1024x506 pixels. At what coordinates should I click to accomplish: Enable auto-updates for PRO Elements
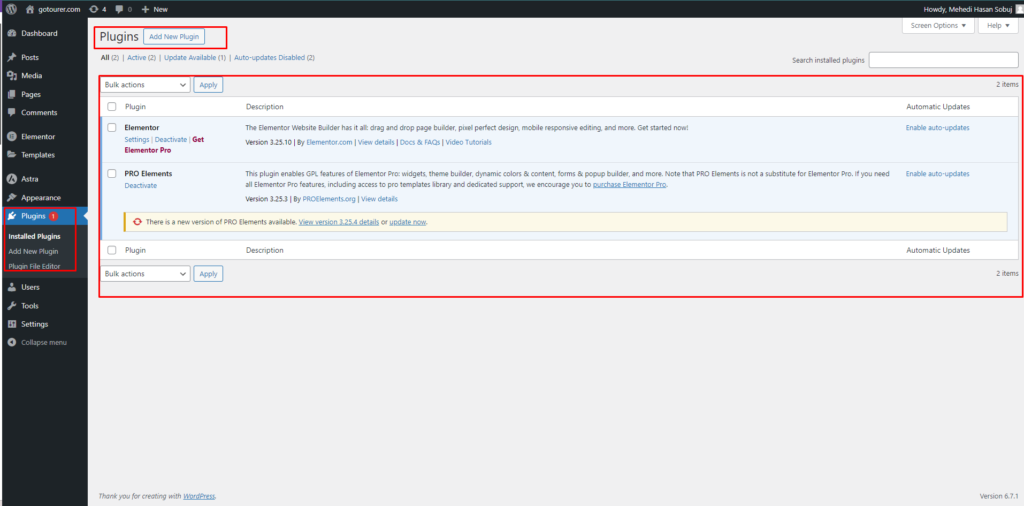[x=937, y=174]
